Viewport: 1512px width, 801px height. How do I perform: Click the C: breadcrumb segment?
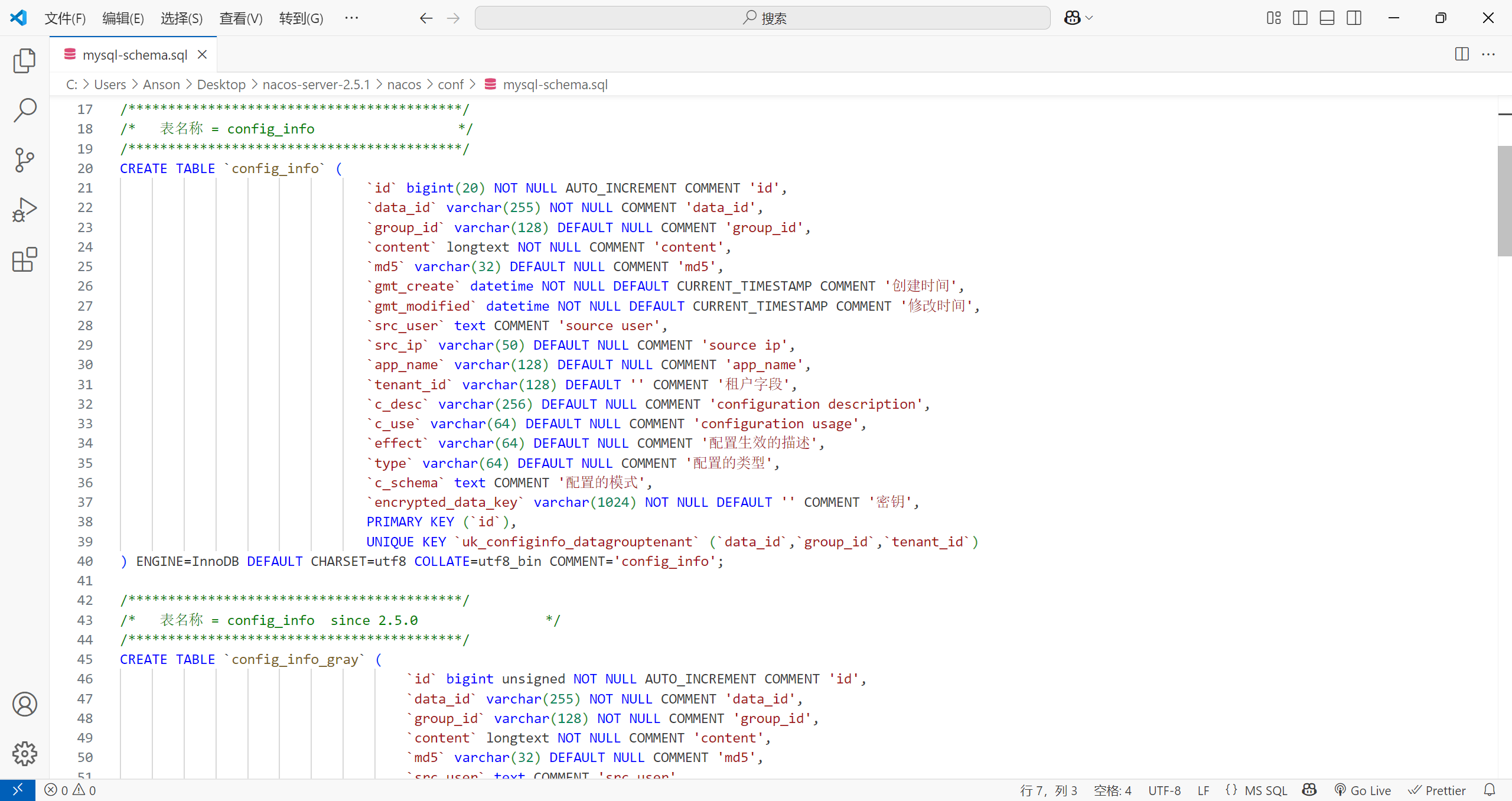[71, 84]
